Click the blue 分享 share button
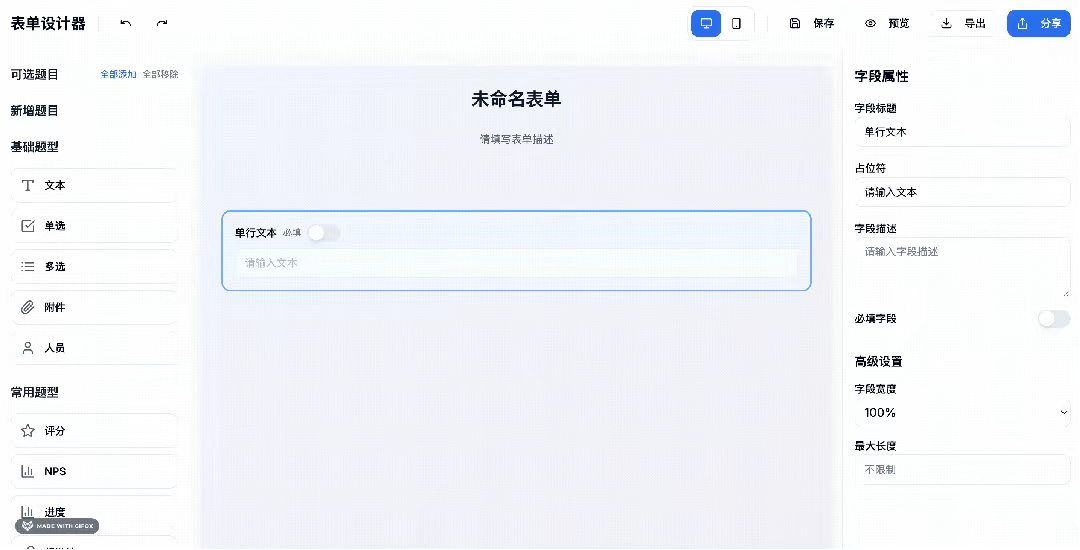Screen dimensions: 1080x550 1039,23
